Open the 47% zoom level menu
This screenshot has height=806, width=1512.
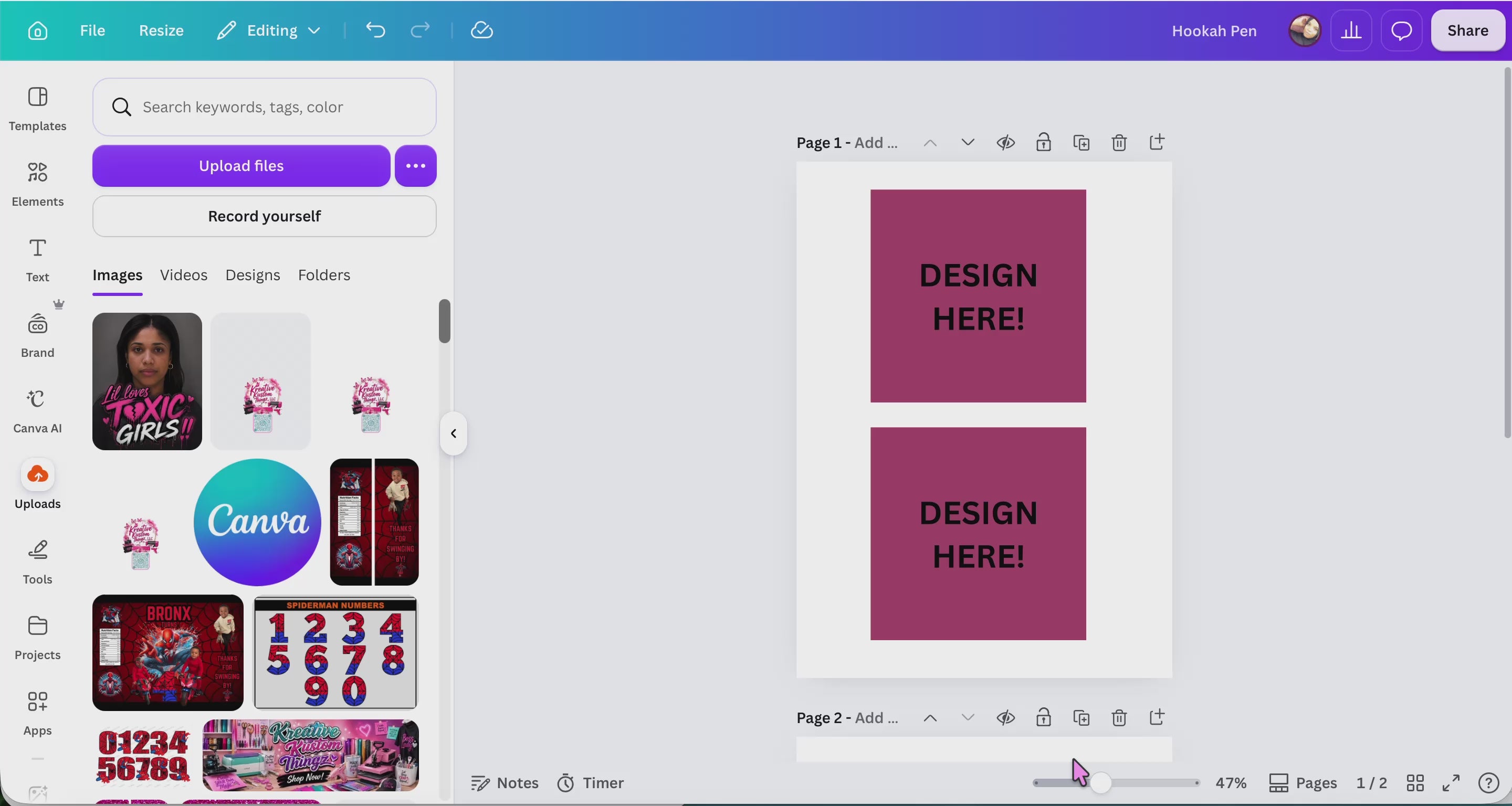1231,782
